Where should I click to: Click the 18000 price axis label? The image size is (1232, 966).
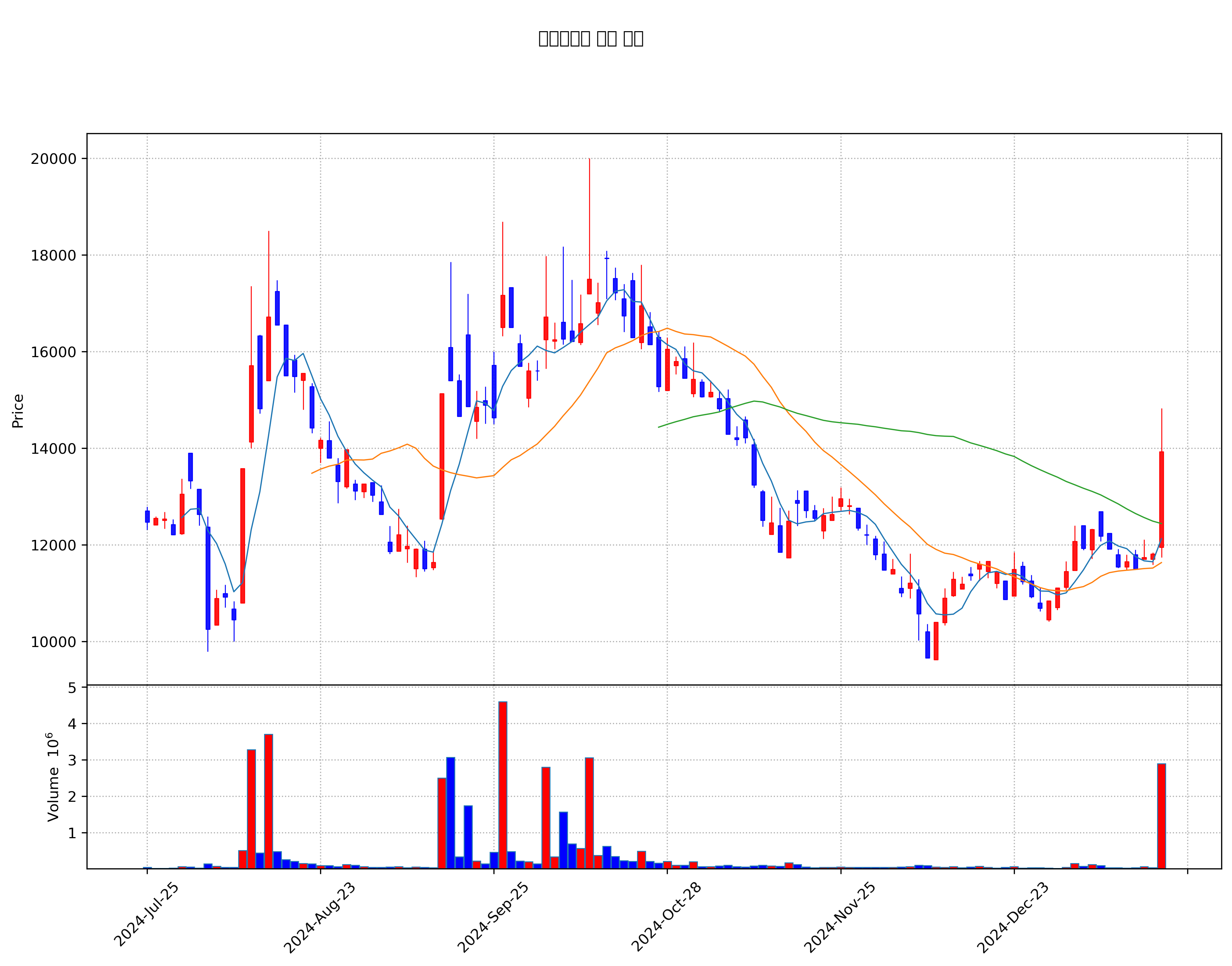click(54, 256)
